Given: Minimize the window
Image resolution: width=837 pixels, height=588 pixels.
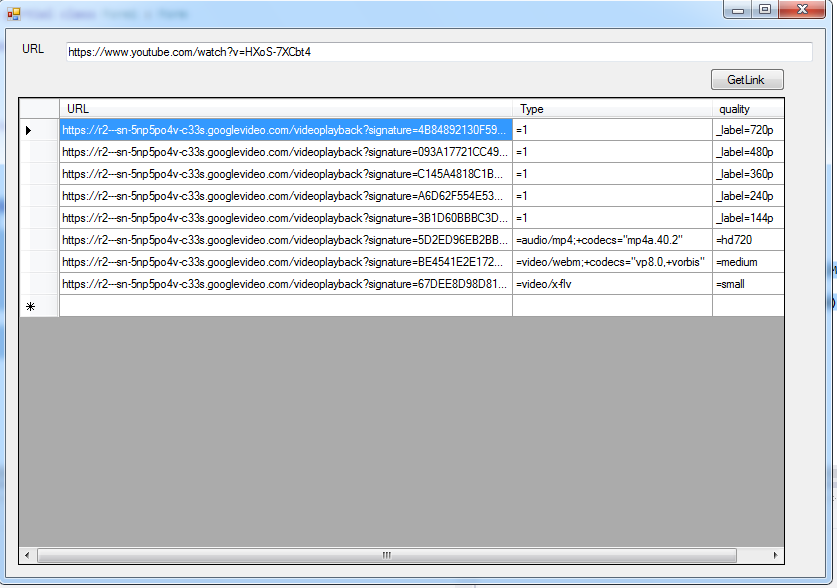Looking at the screenshot, I should tap(738, 10).
